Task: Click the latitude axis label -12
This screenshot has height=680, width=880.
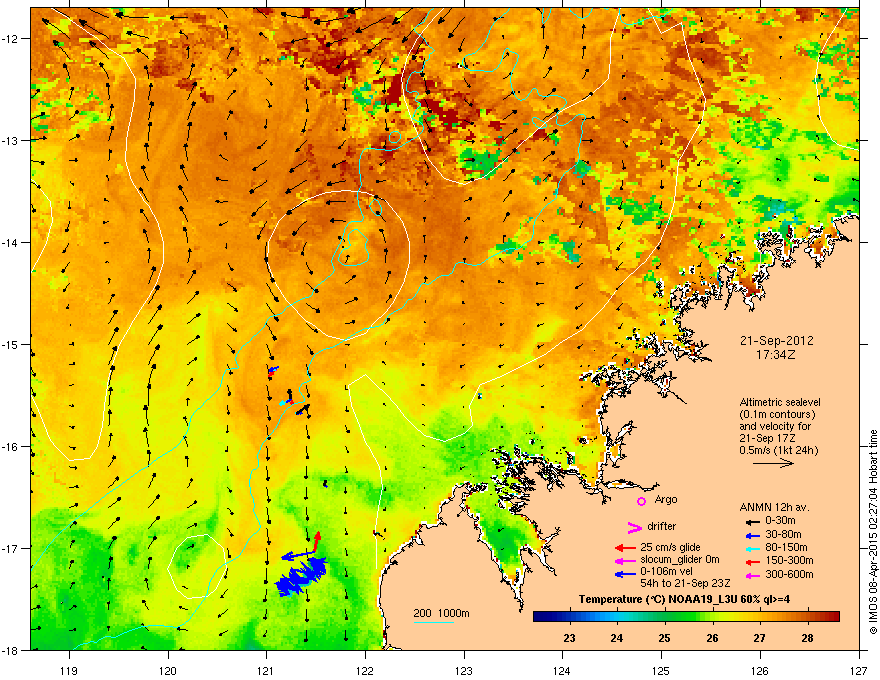Action: [x=10, y=39]
